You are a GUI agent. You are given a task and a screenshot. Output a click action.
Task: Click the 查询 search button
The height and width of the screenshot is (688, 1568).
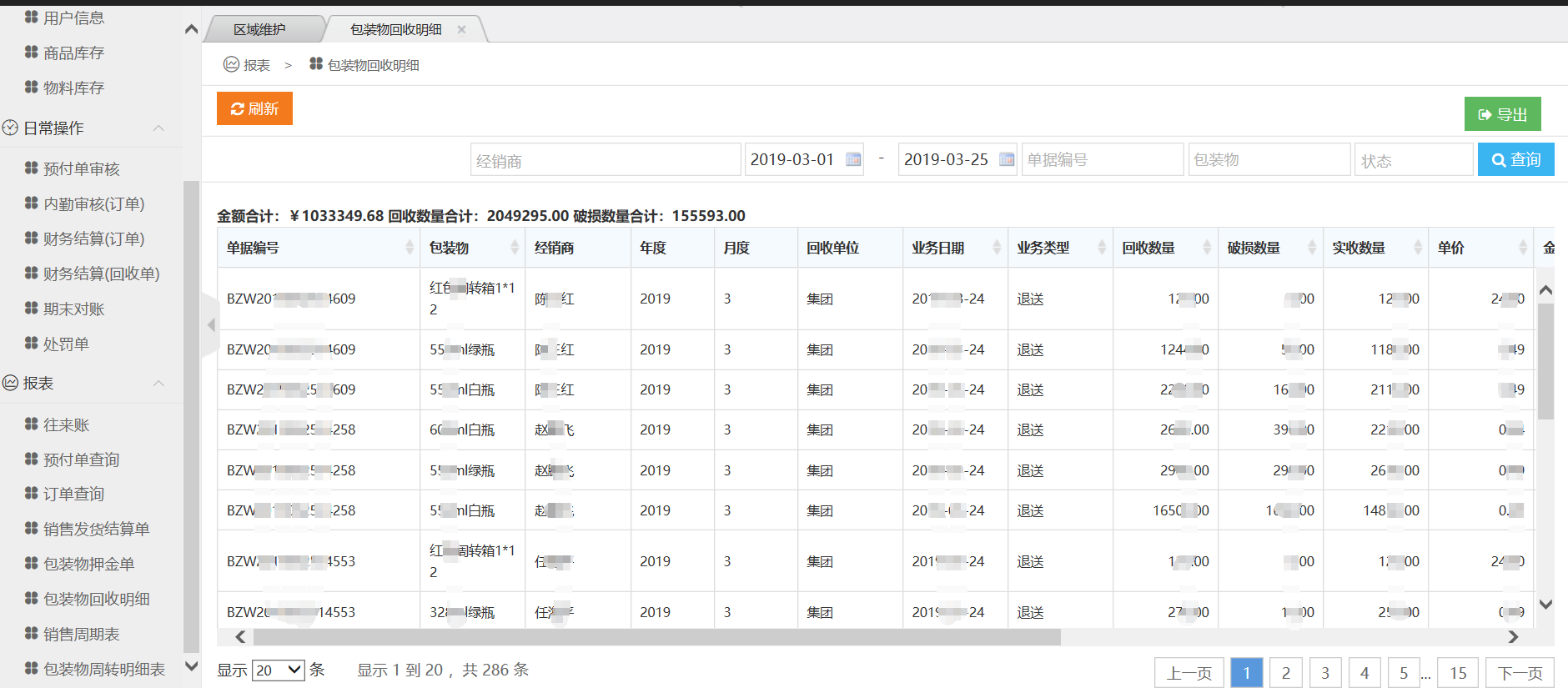click(x=1515, y=159)
